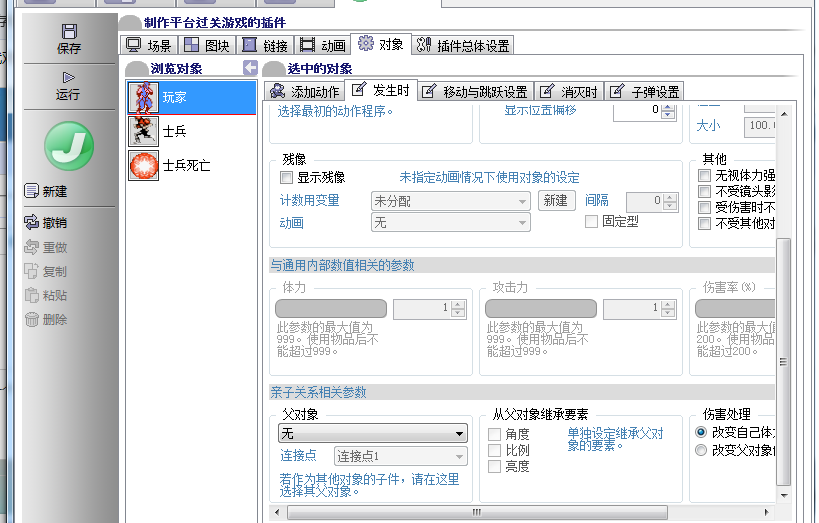
Task: Open the 连接点1 dropdown
Action: click(400, 456)
